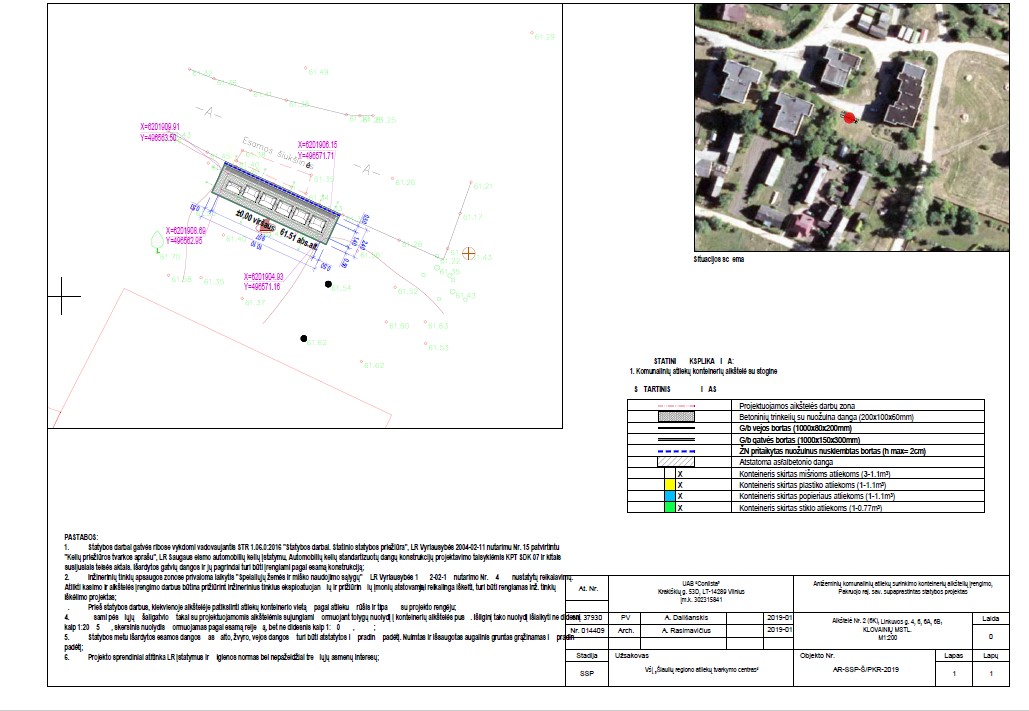Click the single thick line lawn curb legend symbol

tap(676, 428)
